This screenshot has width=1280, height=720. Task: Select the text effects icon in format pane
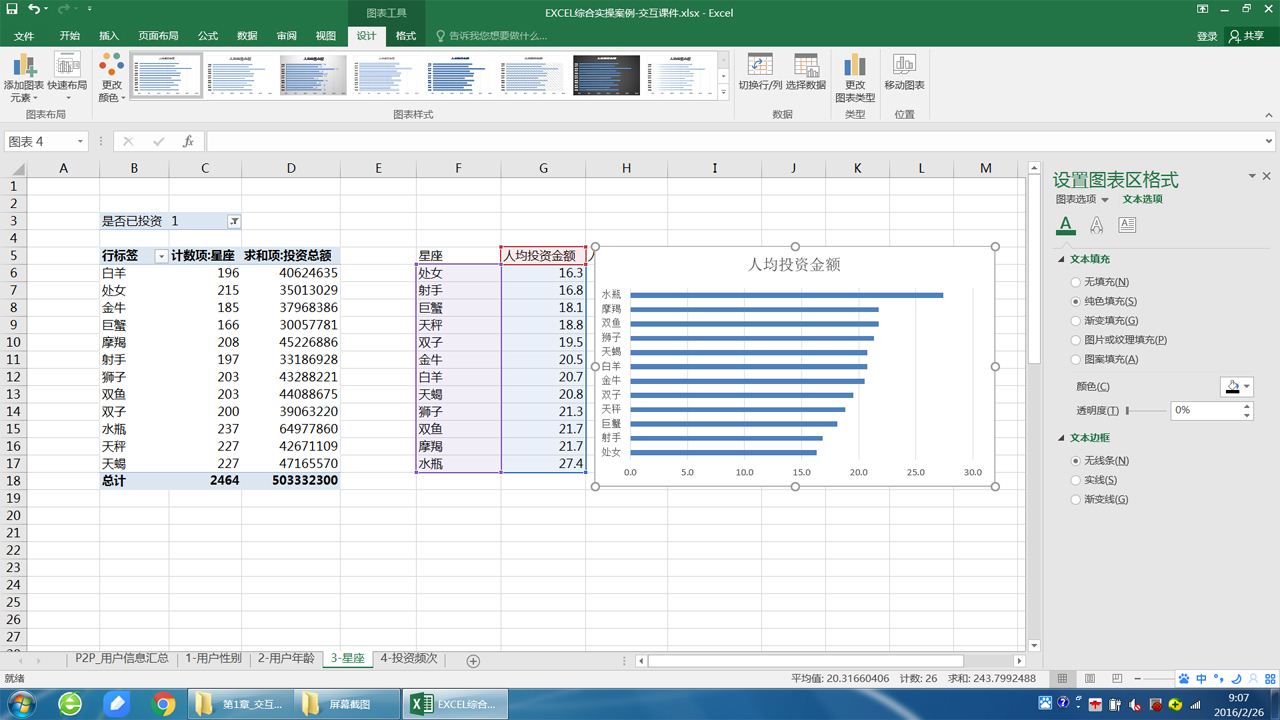pyautogui.click(x=1097, y=225)
